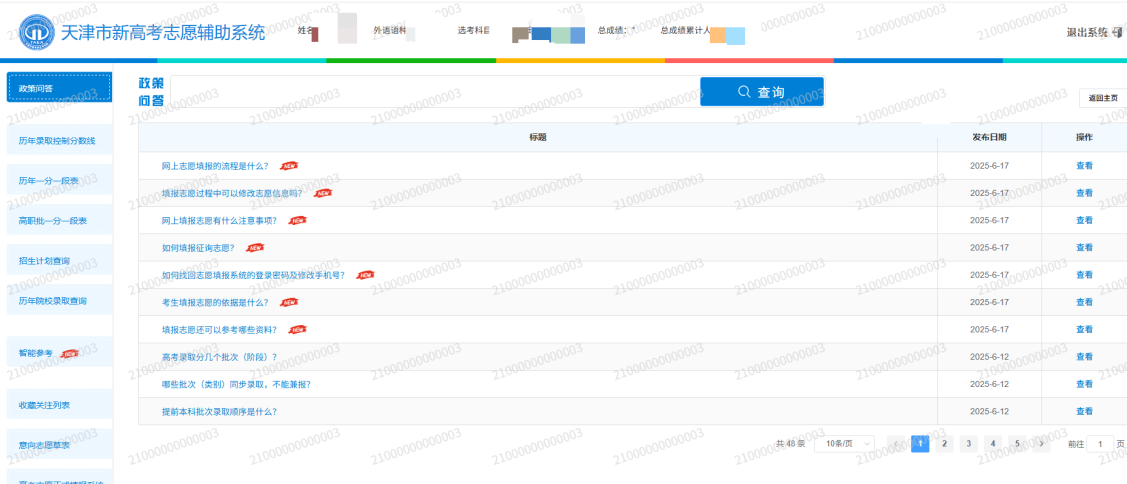Viewport: 1127px width, 484px height.
Task: Click NEW badge next to 网上志愿填报的流程是什么
Action: click(289, 165)
